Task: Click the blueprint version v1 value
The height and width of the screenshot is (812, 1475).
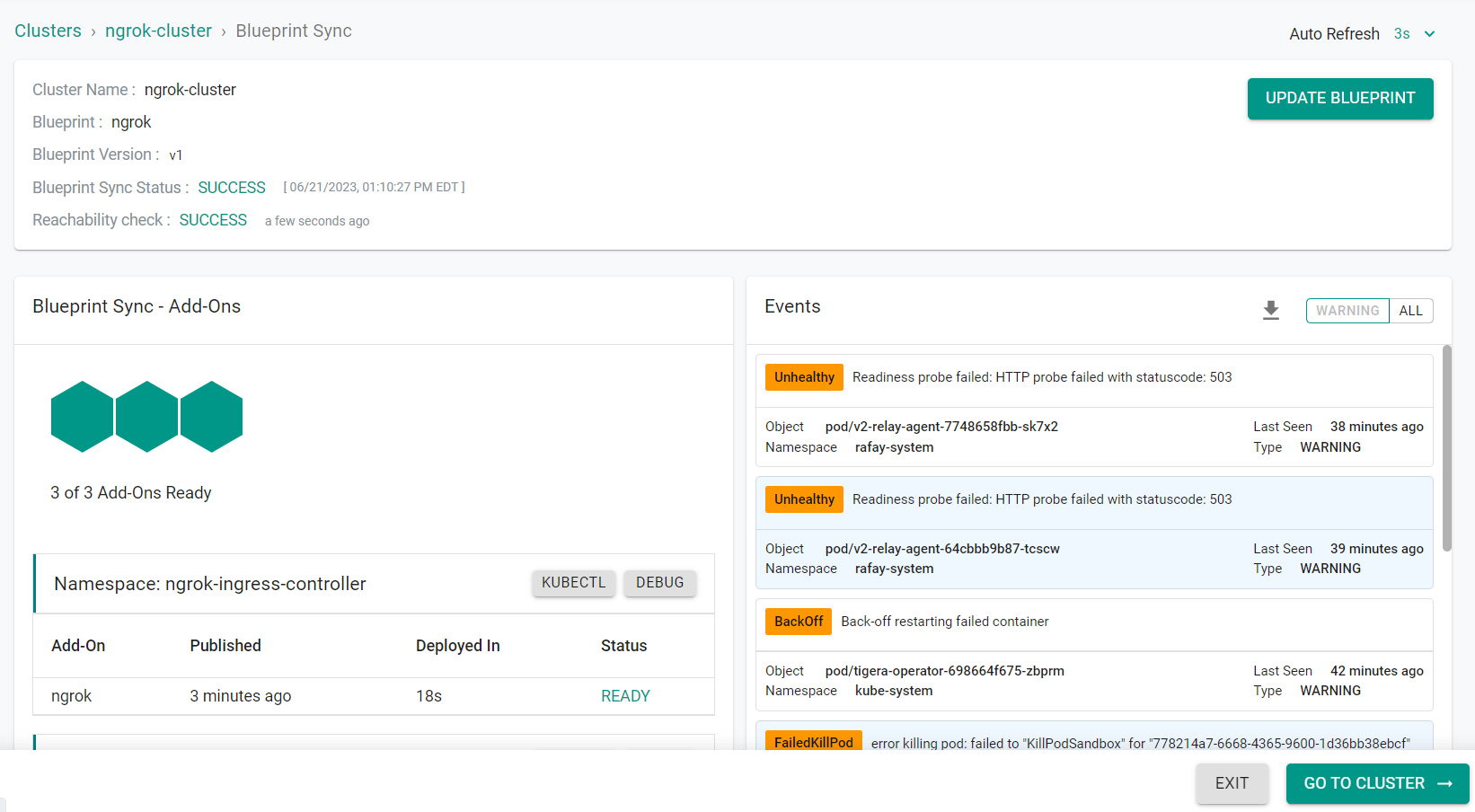Action: (176, 155)
